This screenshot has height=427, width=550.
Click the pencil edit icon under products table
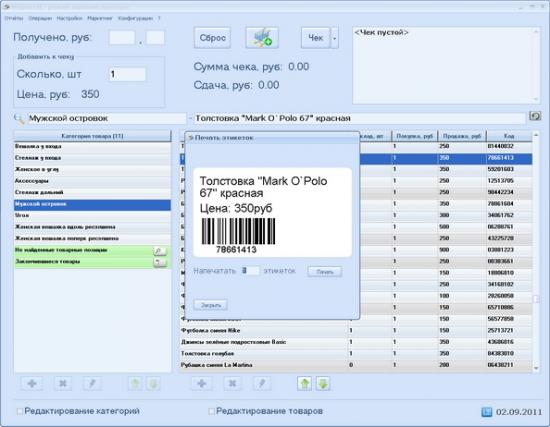pyautogui.click(x=262, y=383)
